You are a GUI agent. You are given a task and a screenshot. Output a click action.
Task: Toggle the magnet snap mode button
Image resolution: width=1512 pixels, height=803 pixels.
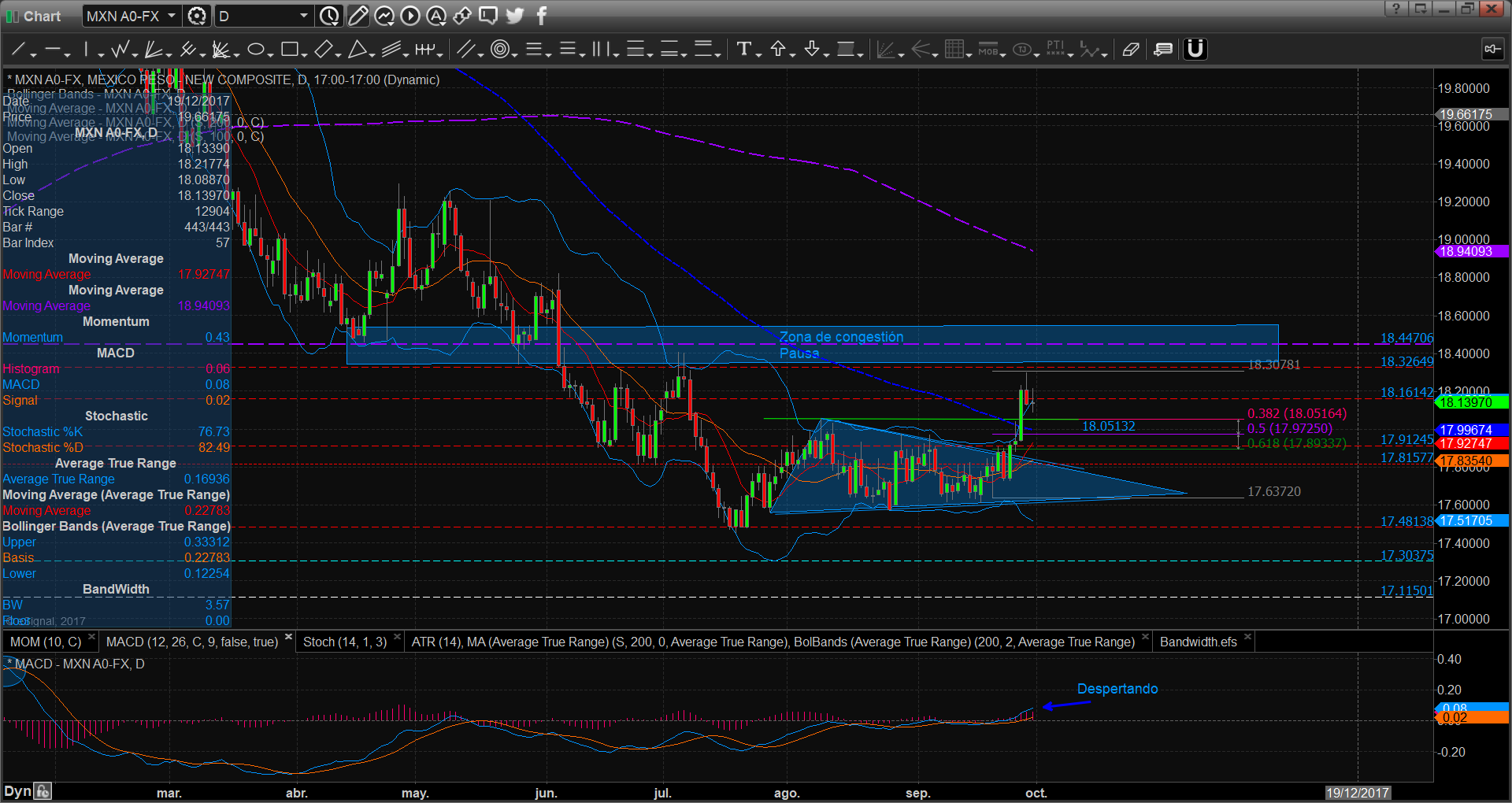click(1195, 50)
